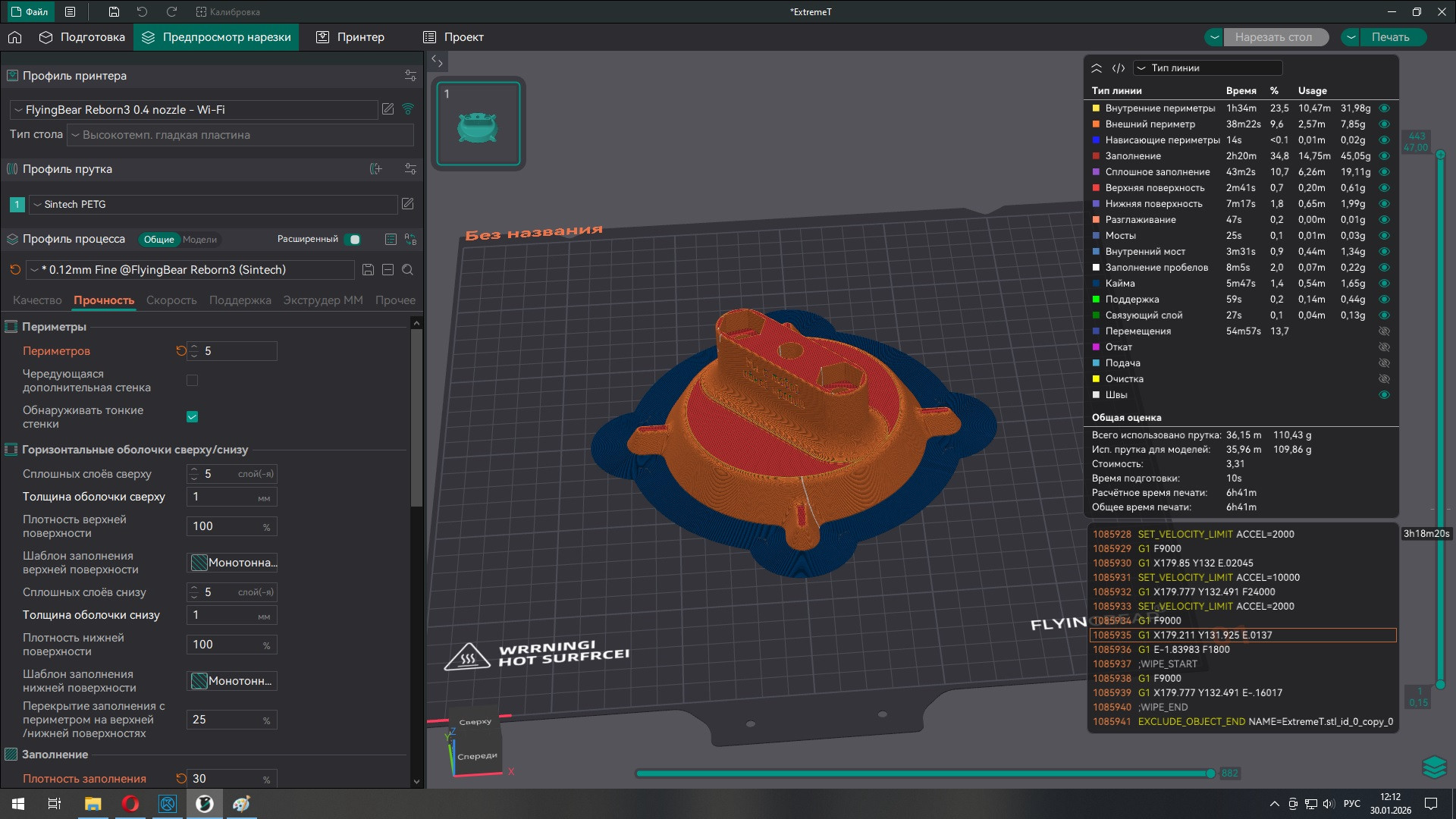Open the Тип стола plate type dropdown

pos(240,135)
